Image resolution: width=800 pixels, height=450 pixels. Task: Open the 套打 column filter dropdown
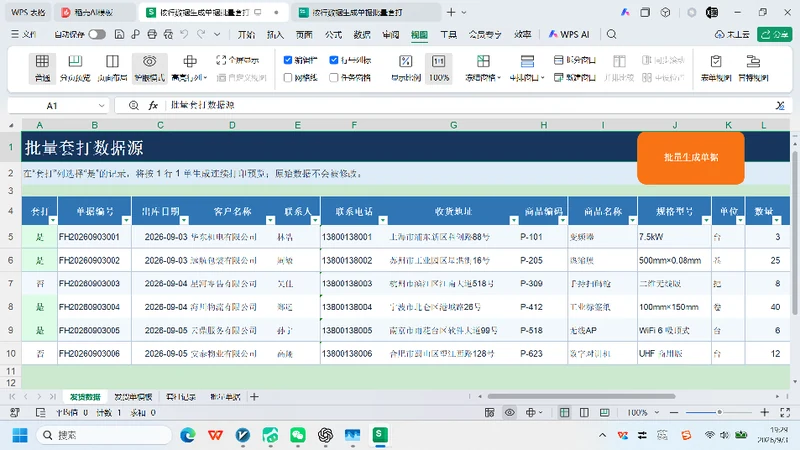53,220
